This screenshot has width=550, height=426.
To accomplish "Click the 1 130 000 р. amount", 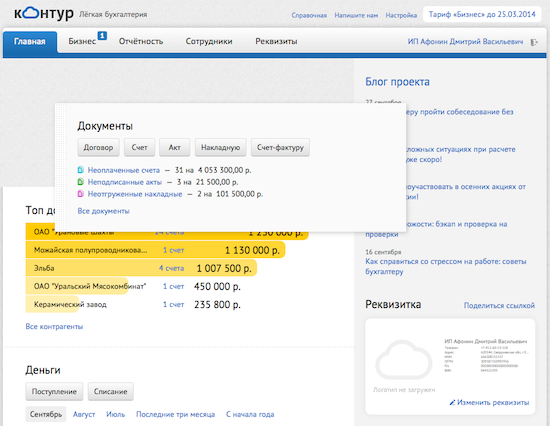I will tap(252, 250).
